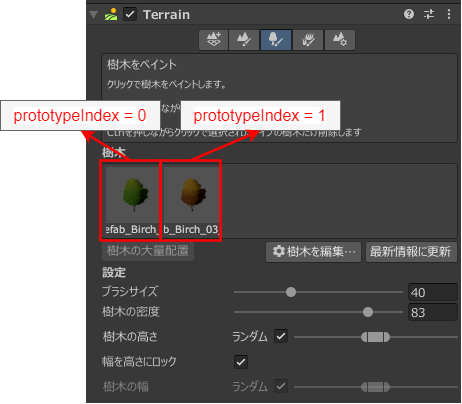Click the 設定 section heading

point(114,272)
